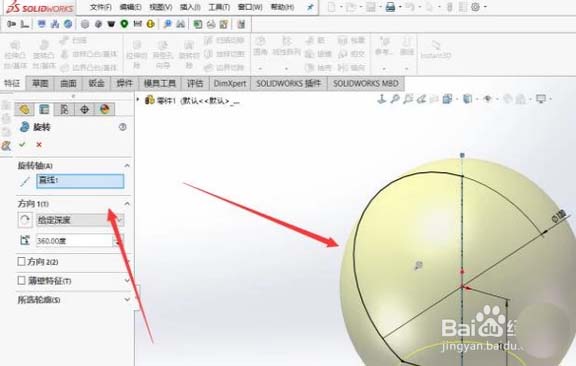Switch to the SOLIDWORKS MBD tab
Viewport: 576px width, 366px height.
(x=366, y=83)
